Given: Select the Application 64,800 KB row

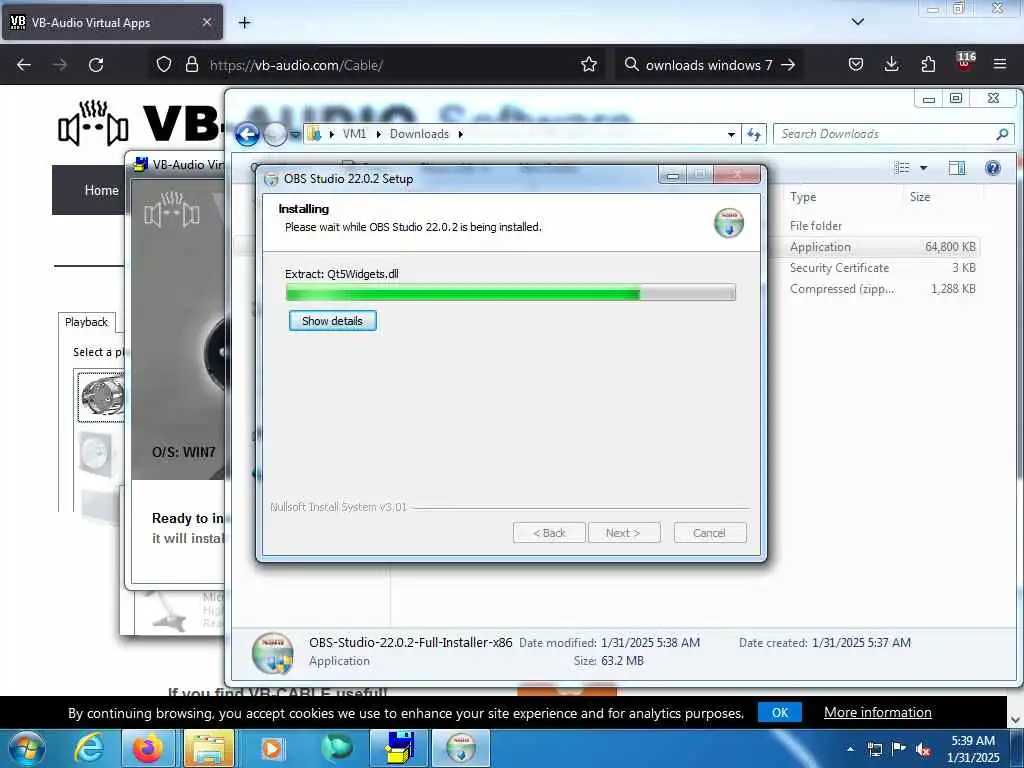Looking at the screenshot, I should pyautogui.click(x=882, y=247).
